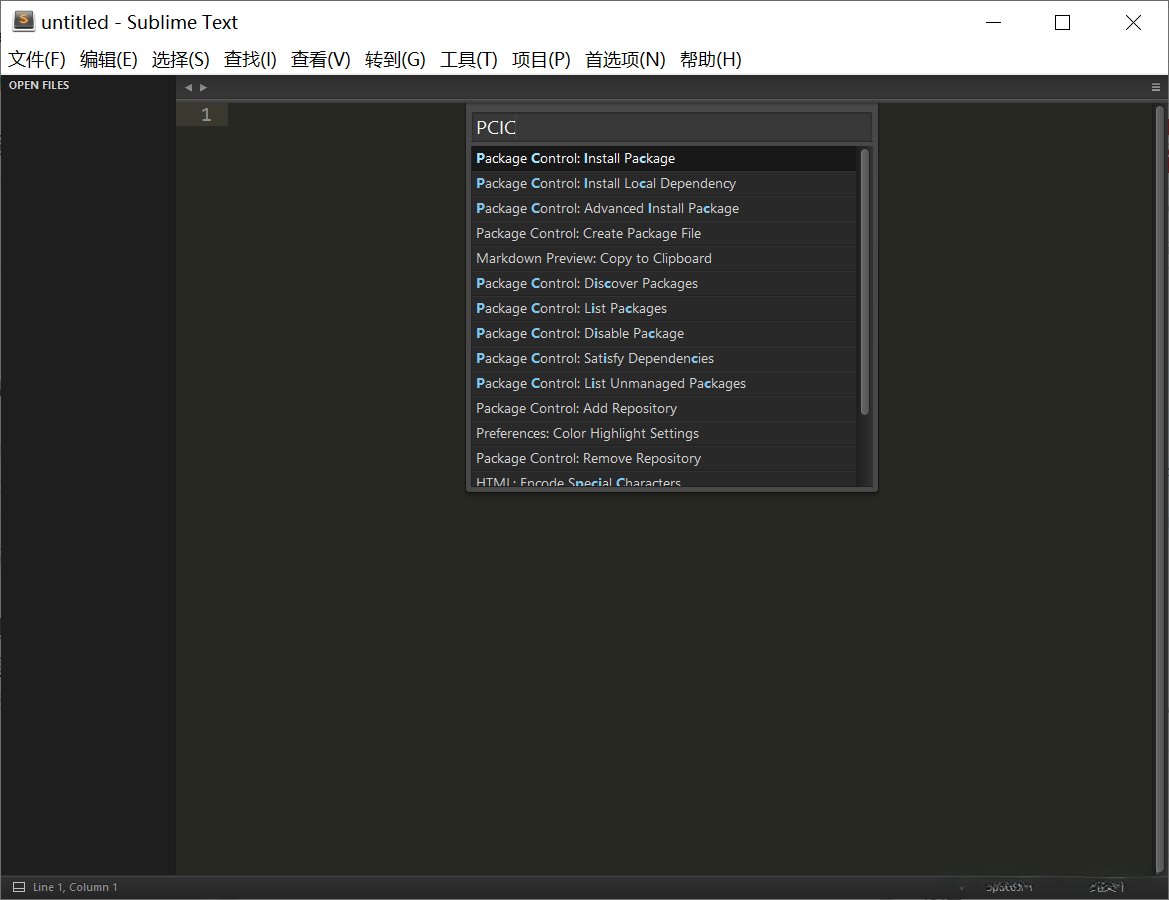The width and height of the screenshot is (1169, 900).
Task: Click line number 1 in the gutter
Action: (x=206, y=115)
